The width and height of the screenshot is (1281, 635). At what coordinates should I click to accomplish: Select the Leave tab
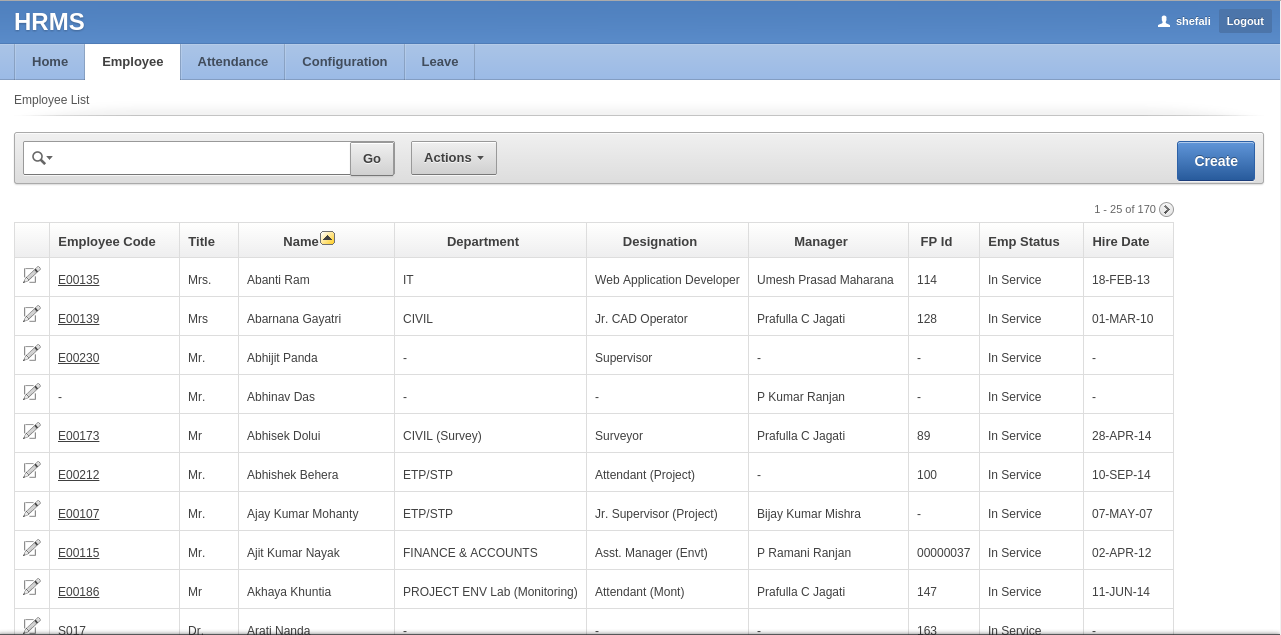tap(439, 62)
